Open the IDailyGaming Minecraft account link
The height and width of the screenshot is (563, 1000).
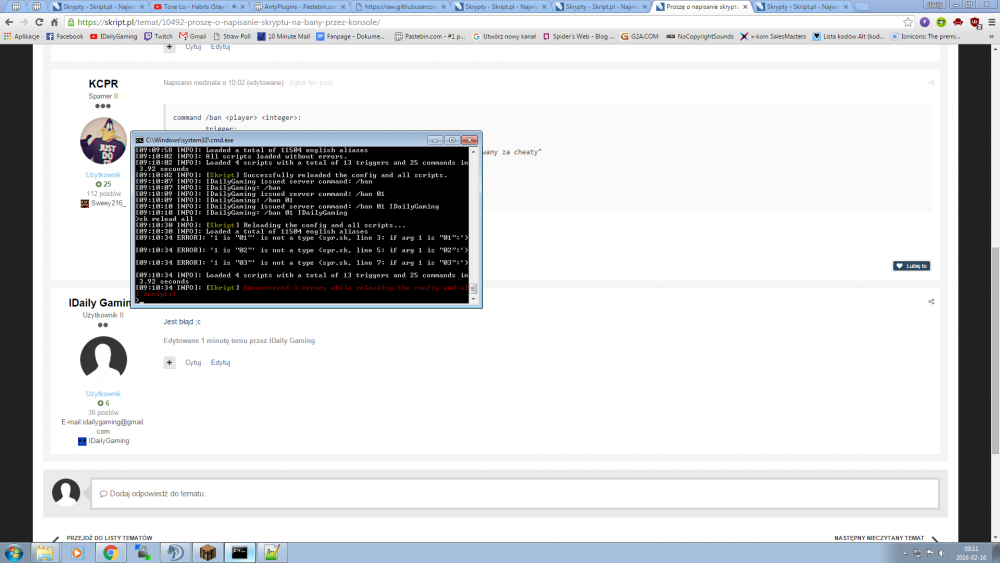103,441
